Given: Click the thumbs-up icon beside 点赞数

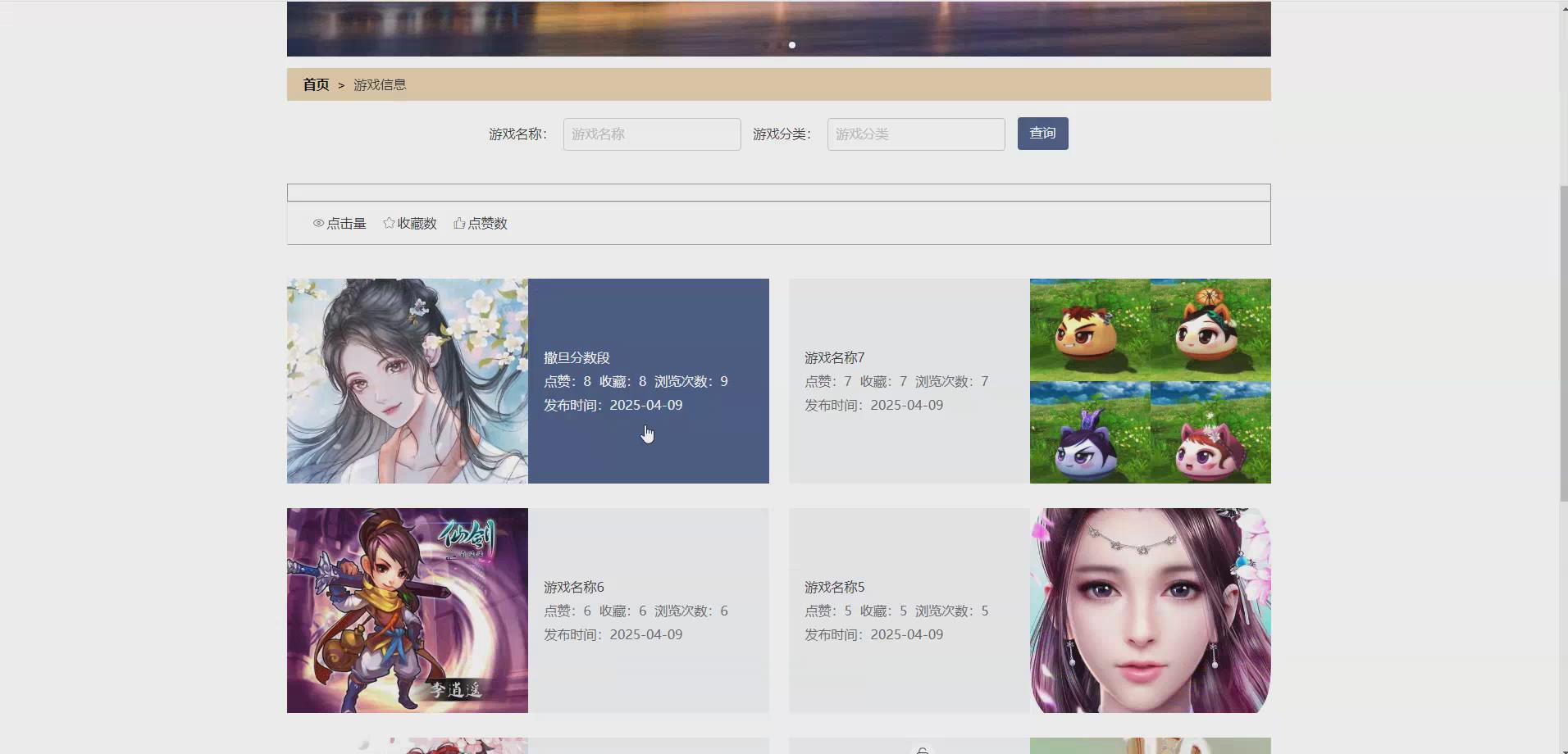Looking at the screenshot, I should click(x=459, y=223).
